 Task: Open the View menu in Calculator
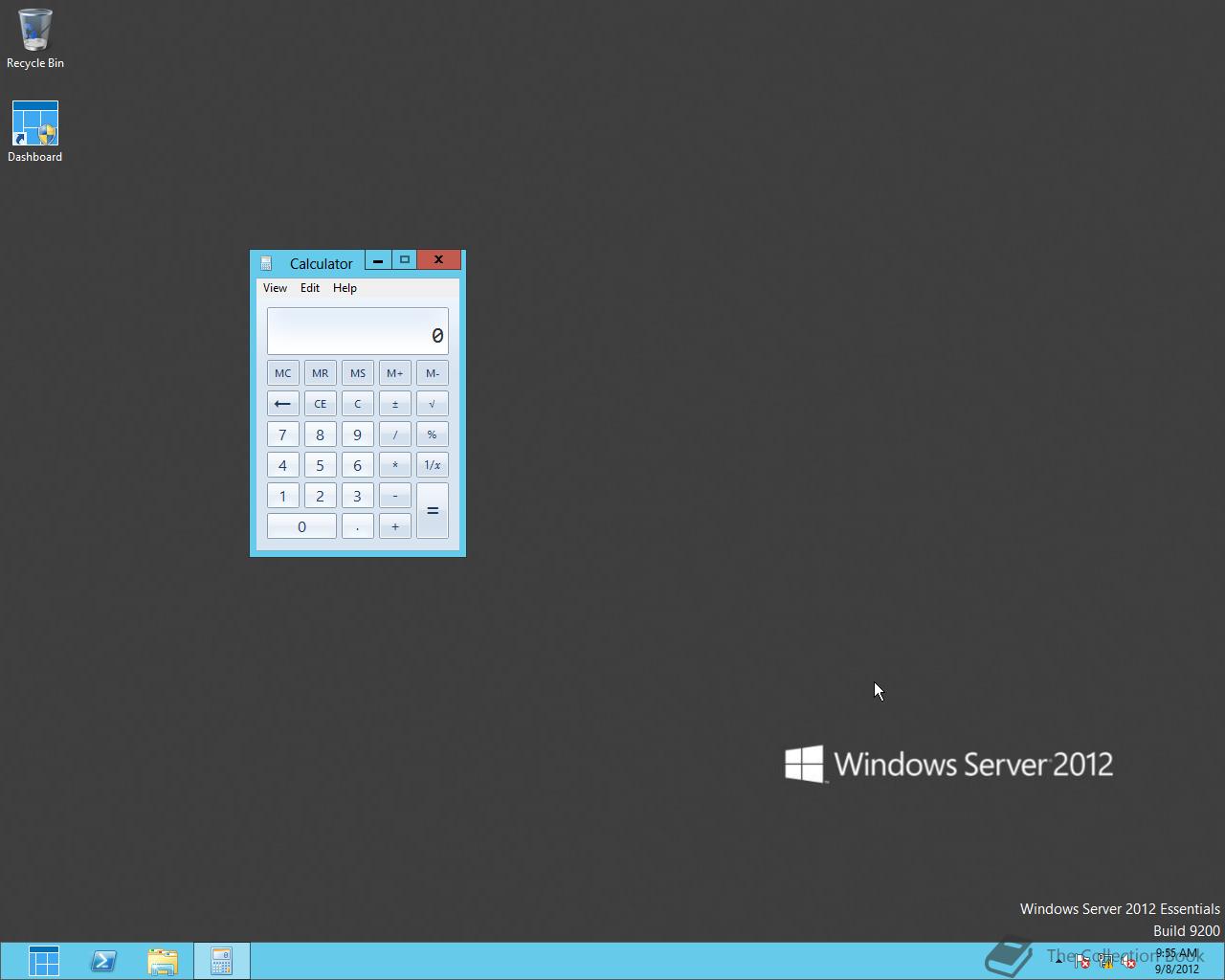point(275,288)
